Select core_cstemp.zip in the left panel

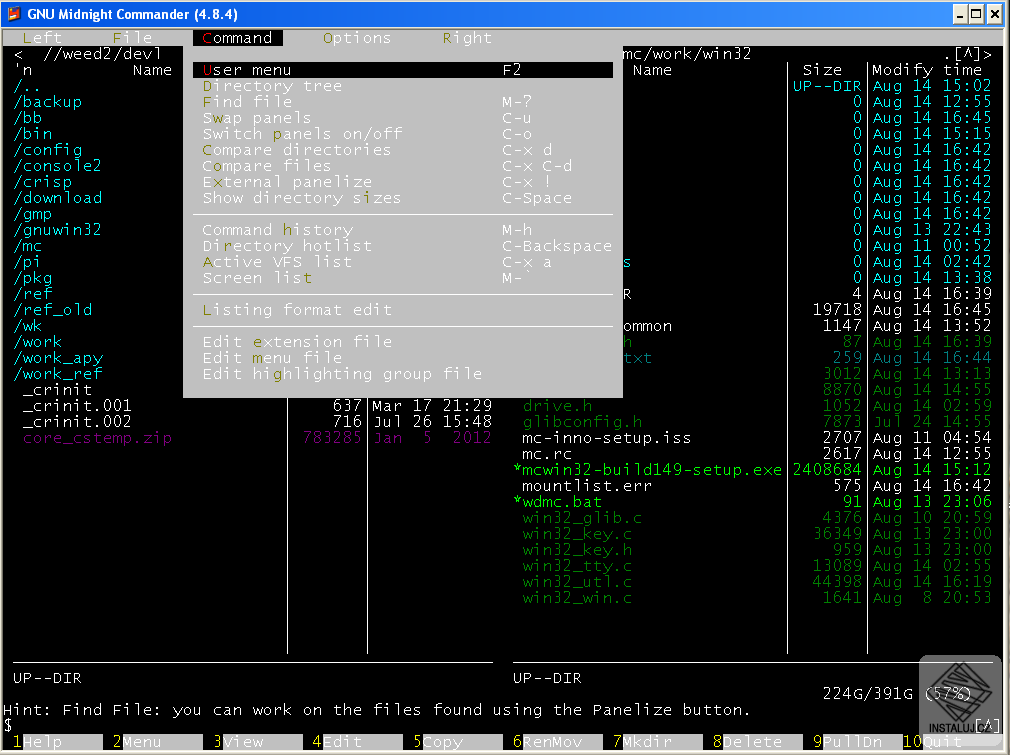[97, 438]
